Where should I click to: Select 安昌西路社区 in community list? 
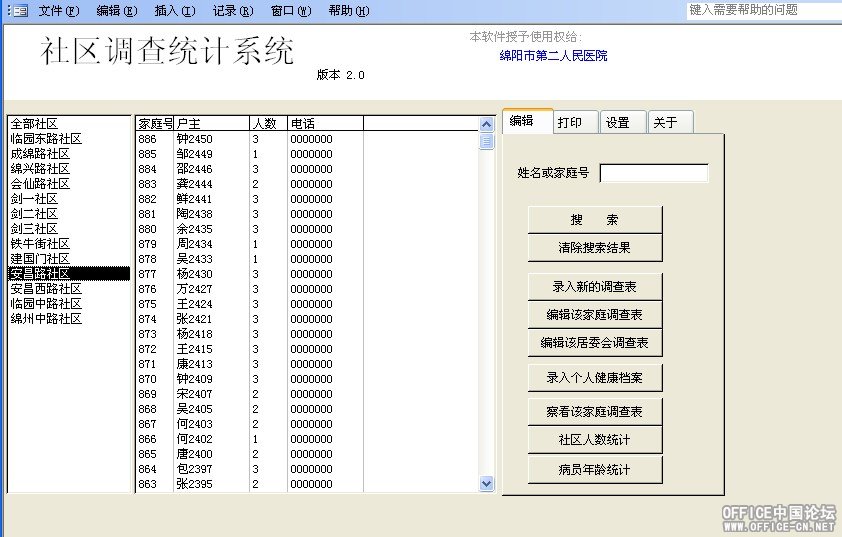click(x=69, y=289)
